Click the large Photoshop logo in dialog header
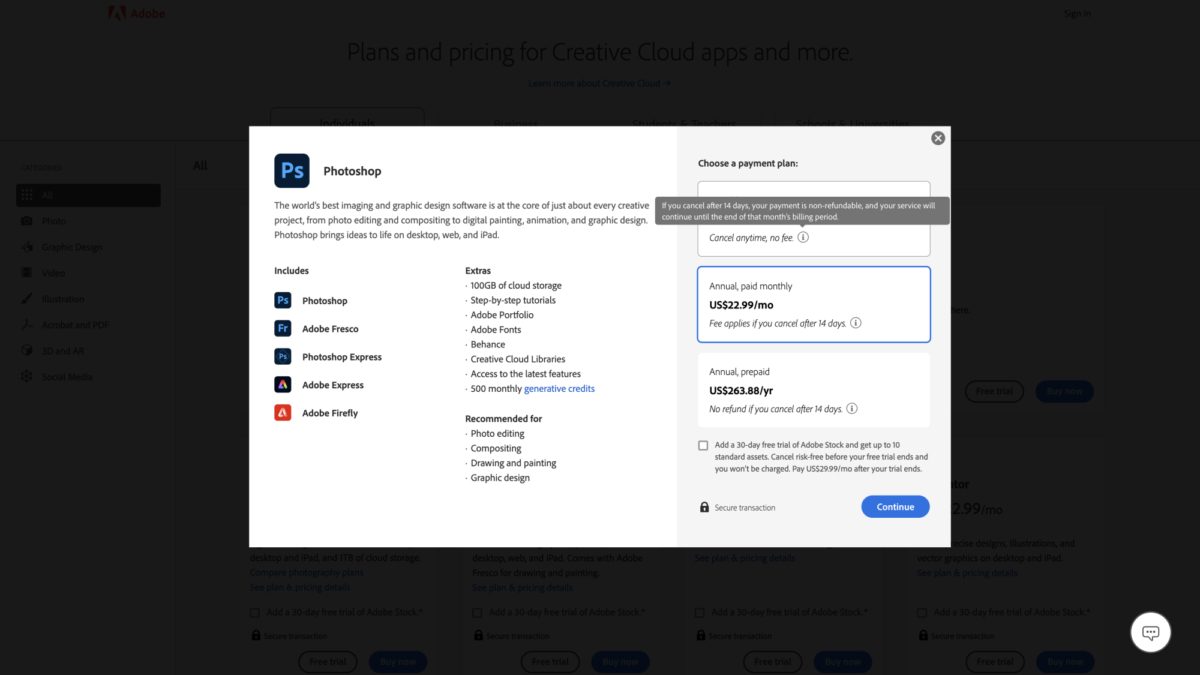The height and width of the screenshot is (675, 1200). (292, 171)
